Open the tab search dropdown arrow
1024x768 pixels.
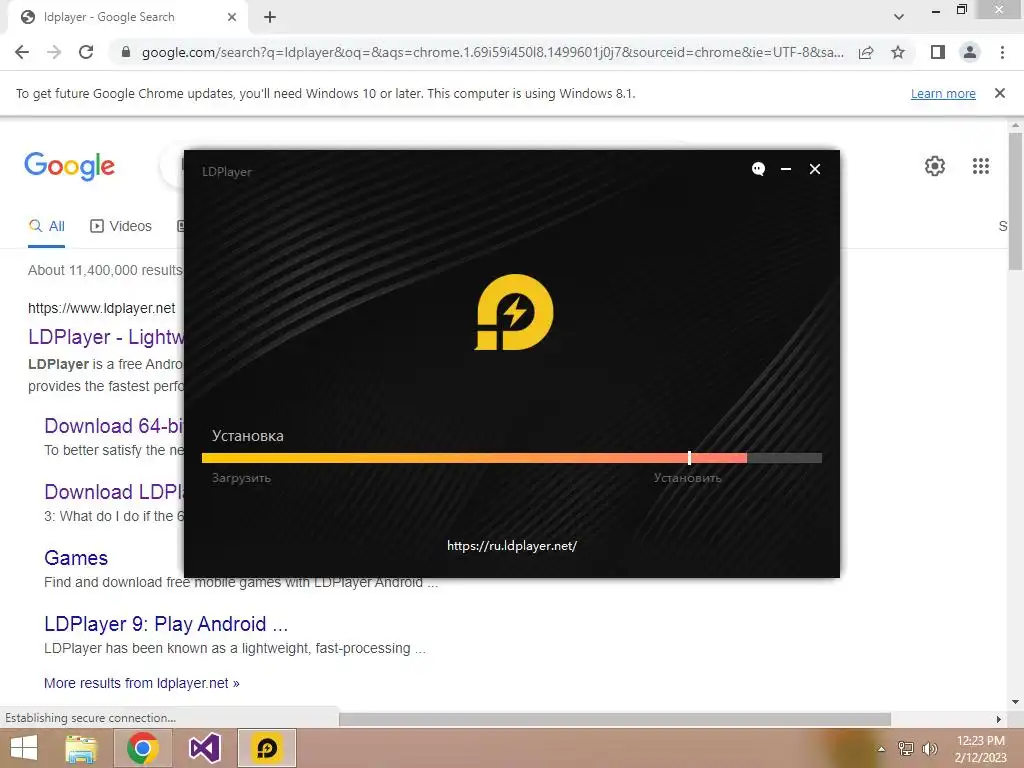click(x=899, y=17)
